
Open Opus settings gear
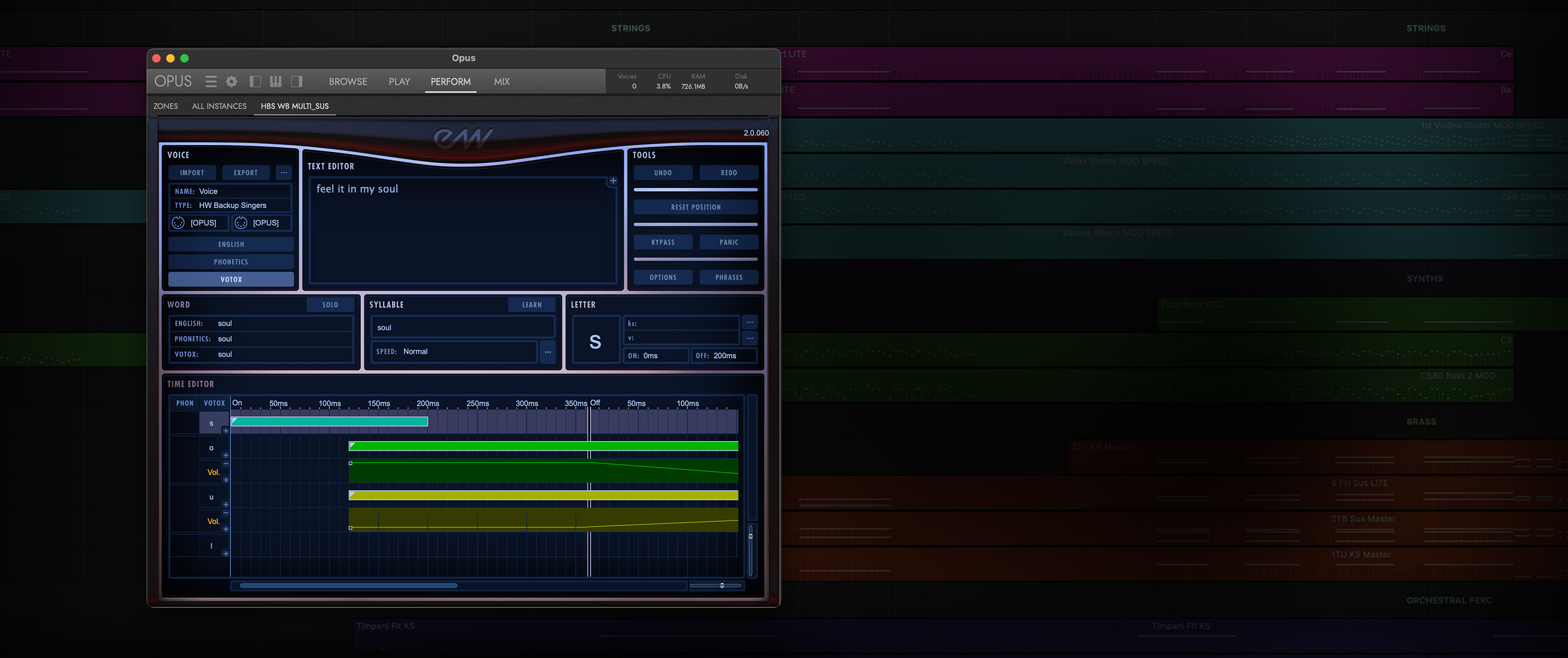231,82
